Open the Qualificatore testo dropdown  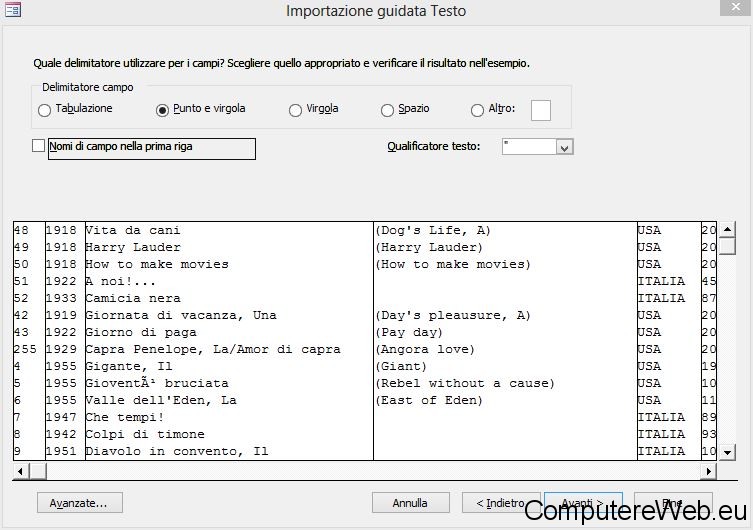[x=564, y=147]
